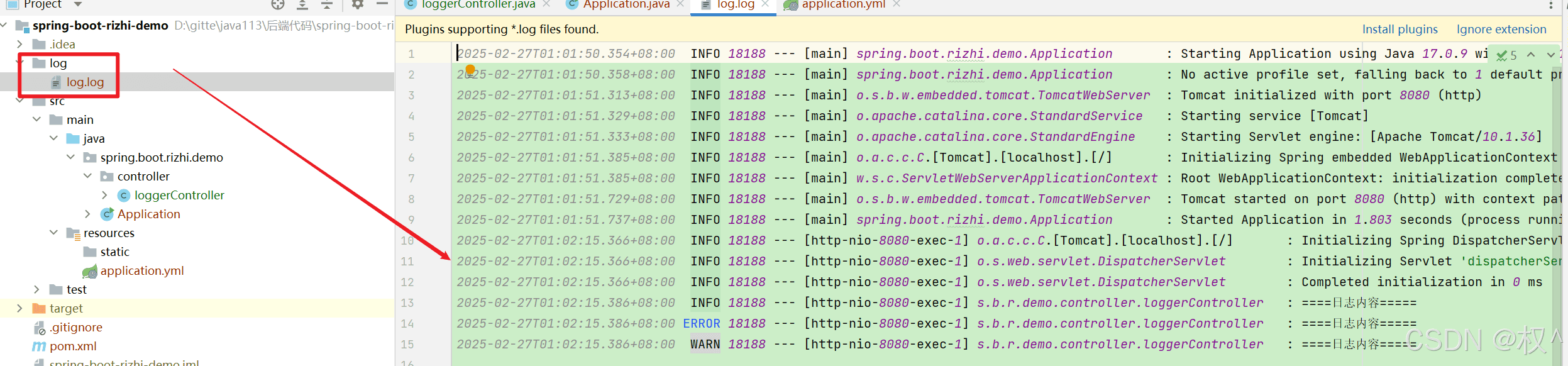
Task: Click line number 1 in the gutter
Action: coord(411,53)
